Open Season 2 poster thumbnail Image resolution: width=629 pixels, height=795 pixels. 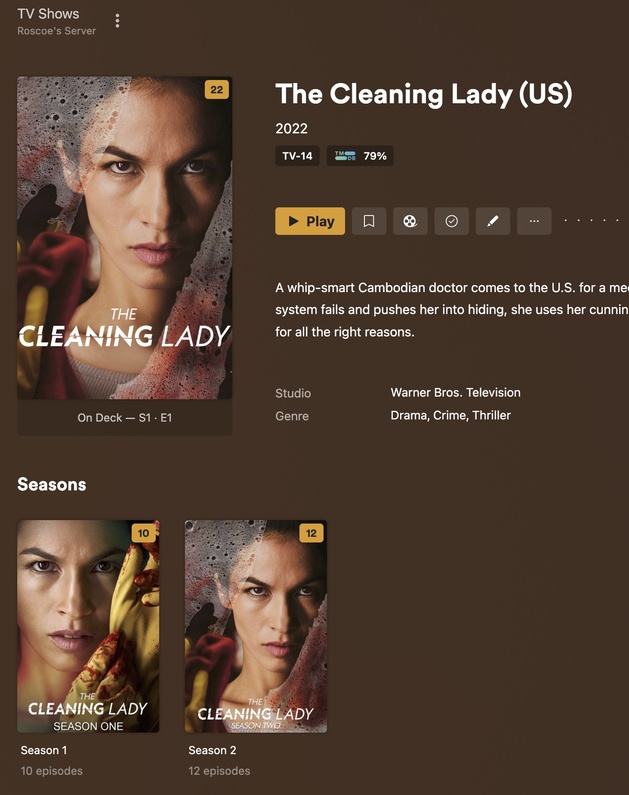(256, 626)
